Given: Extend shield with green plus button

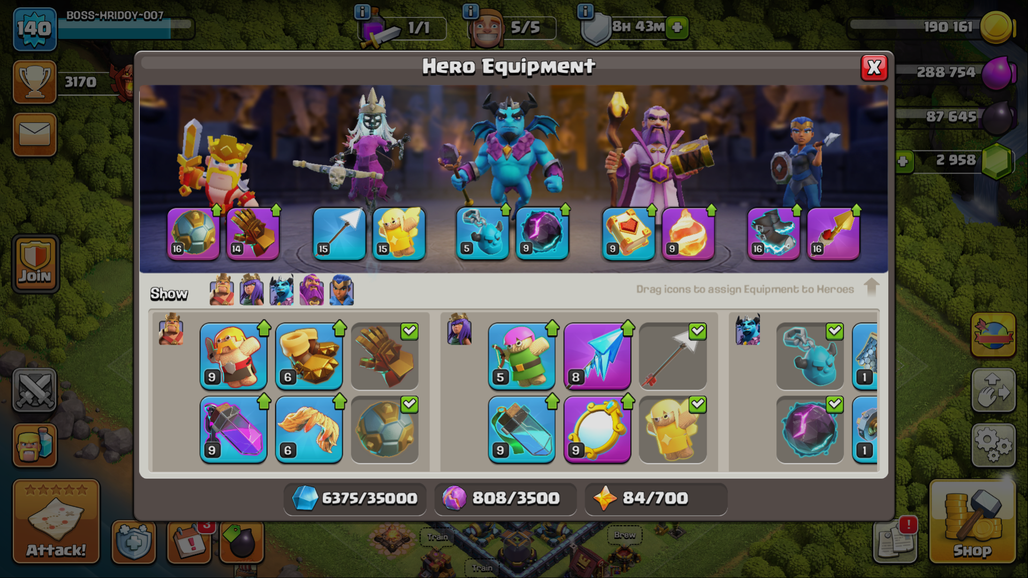Looking at the screenshot, I should pos(678,28).
